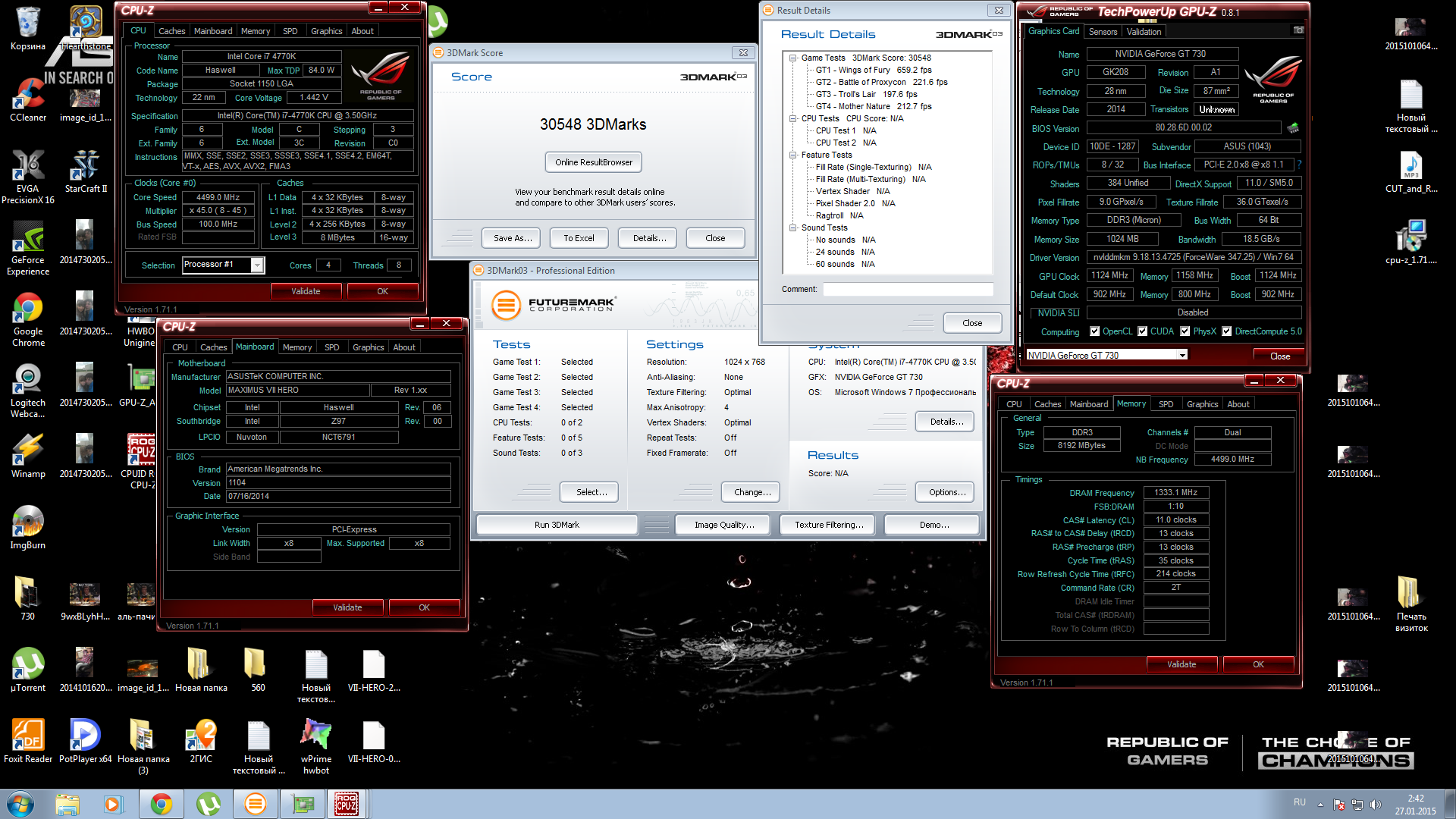Click the clock showing 2:42 in the taskbar

pyautogui.click(x=1416, y=799)
